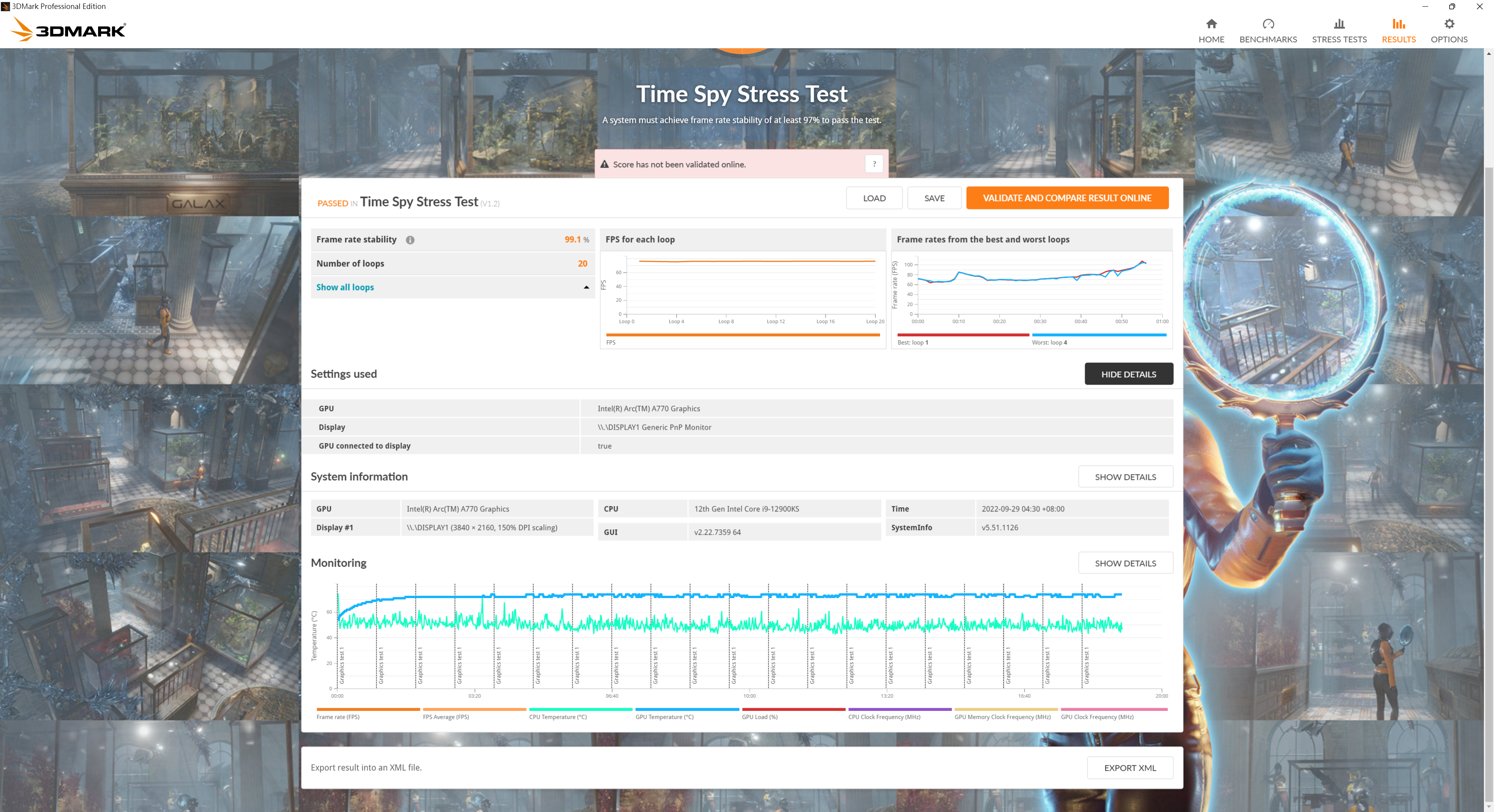The height and width of the screenshot is (812, 1494).
Task: Click the scrollbar up arrow
Action: coord(1489,53)
